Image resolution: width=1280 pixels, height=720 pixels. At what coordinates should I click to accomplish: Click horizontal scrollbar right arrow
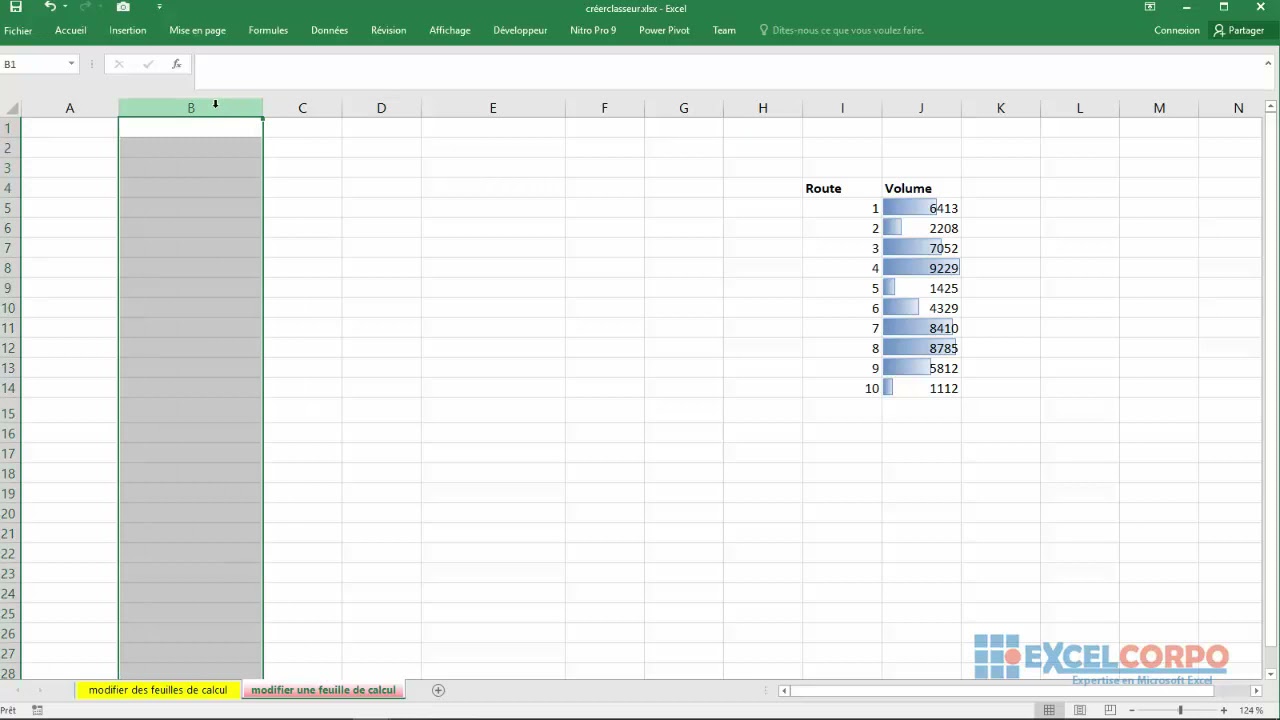pyautogui.click(x=1256, y=690)
